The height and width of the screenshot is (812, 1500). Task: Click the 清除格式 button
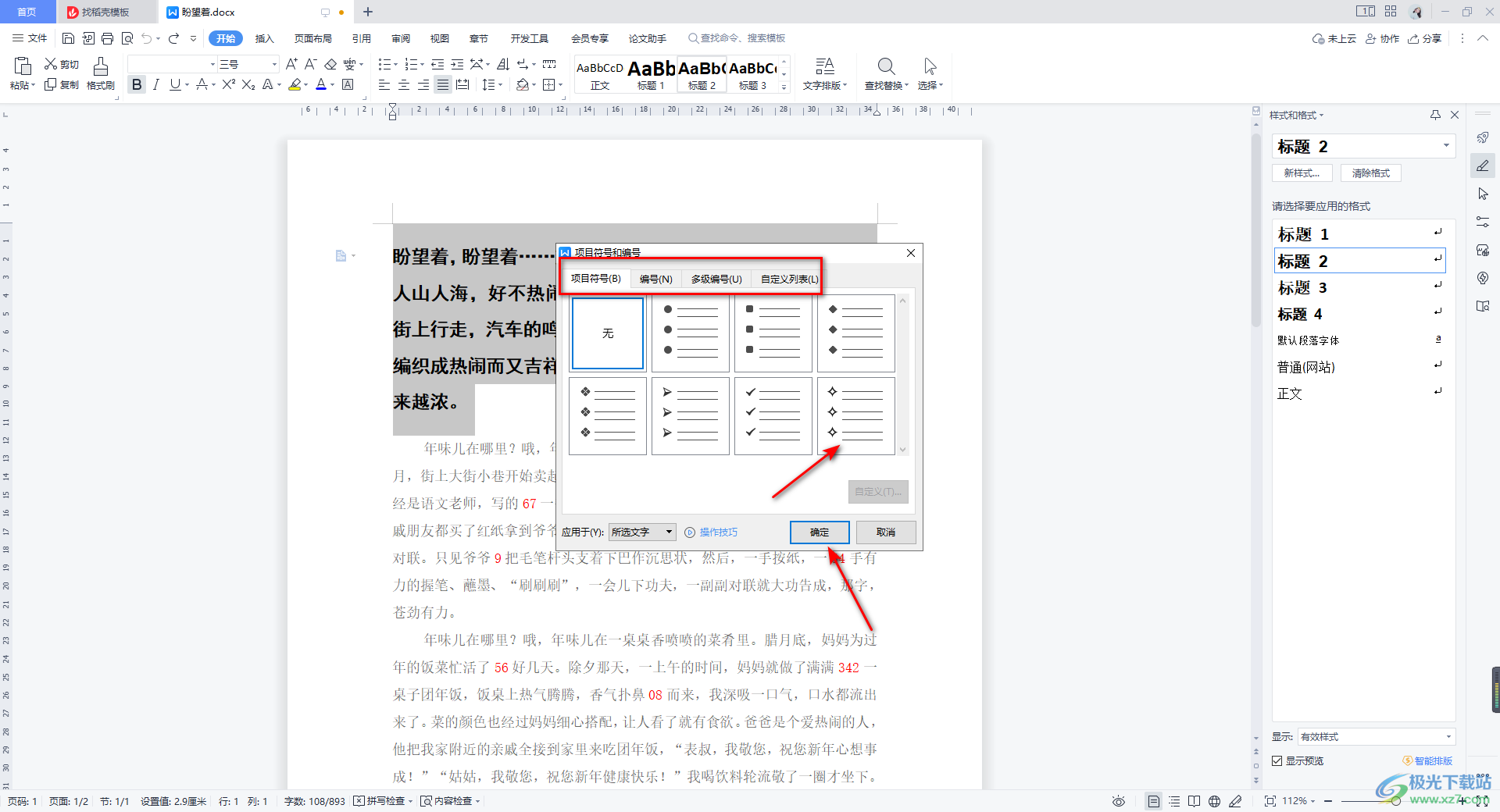[x=1371, y=173]
